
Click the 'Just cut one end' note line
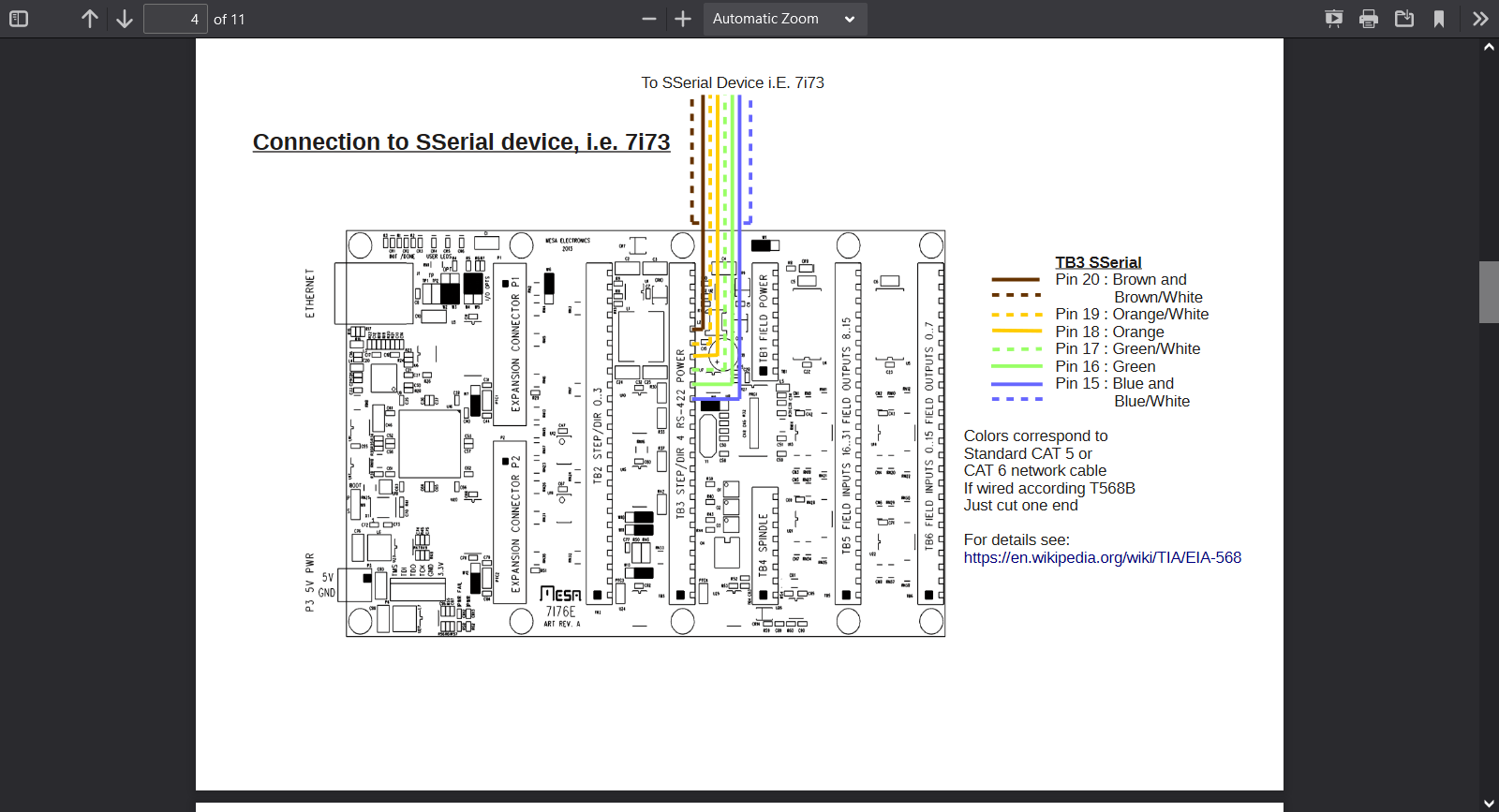coord(1020,505)
